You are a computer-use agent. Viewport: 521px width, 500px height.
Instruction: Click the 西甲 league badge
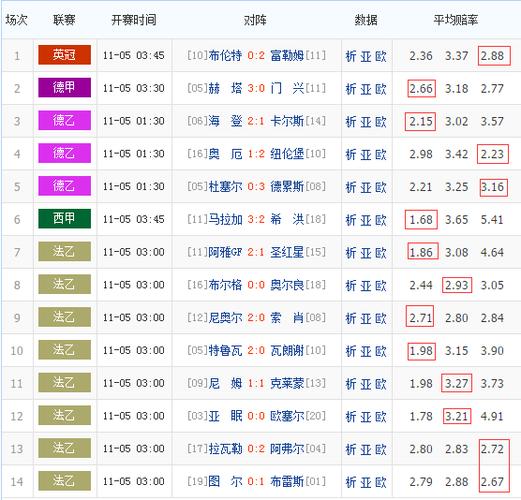(x=65, y=219)
